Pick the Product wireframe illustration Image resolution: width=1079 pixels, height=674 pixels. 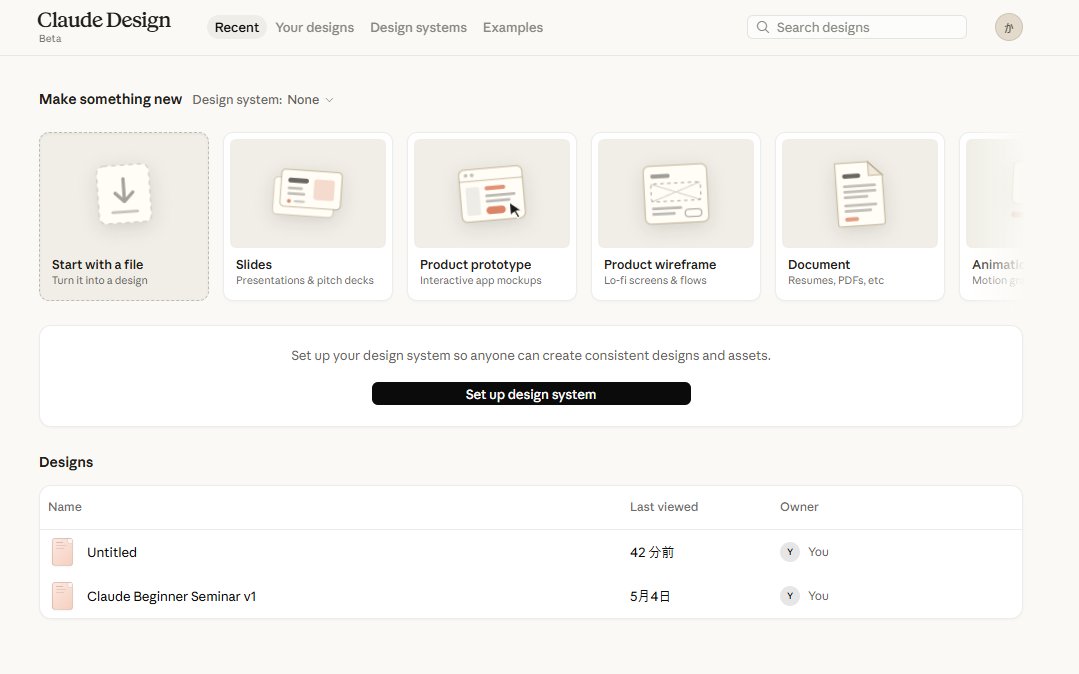[x=676, y=193]
